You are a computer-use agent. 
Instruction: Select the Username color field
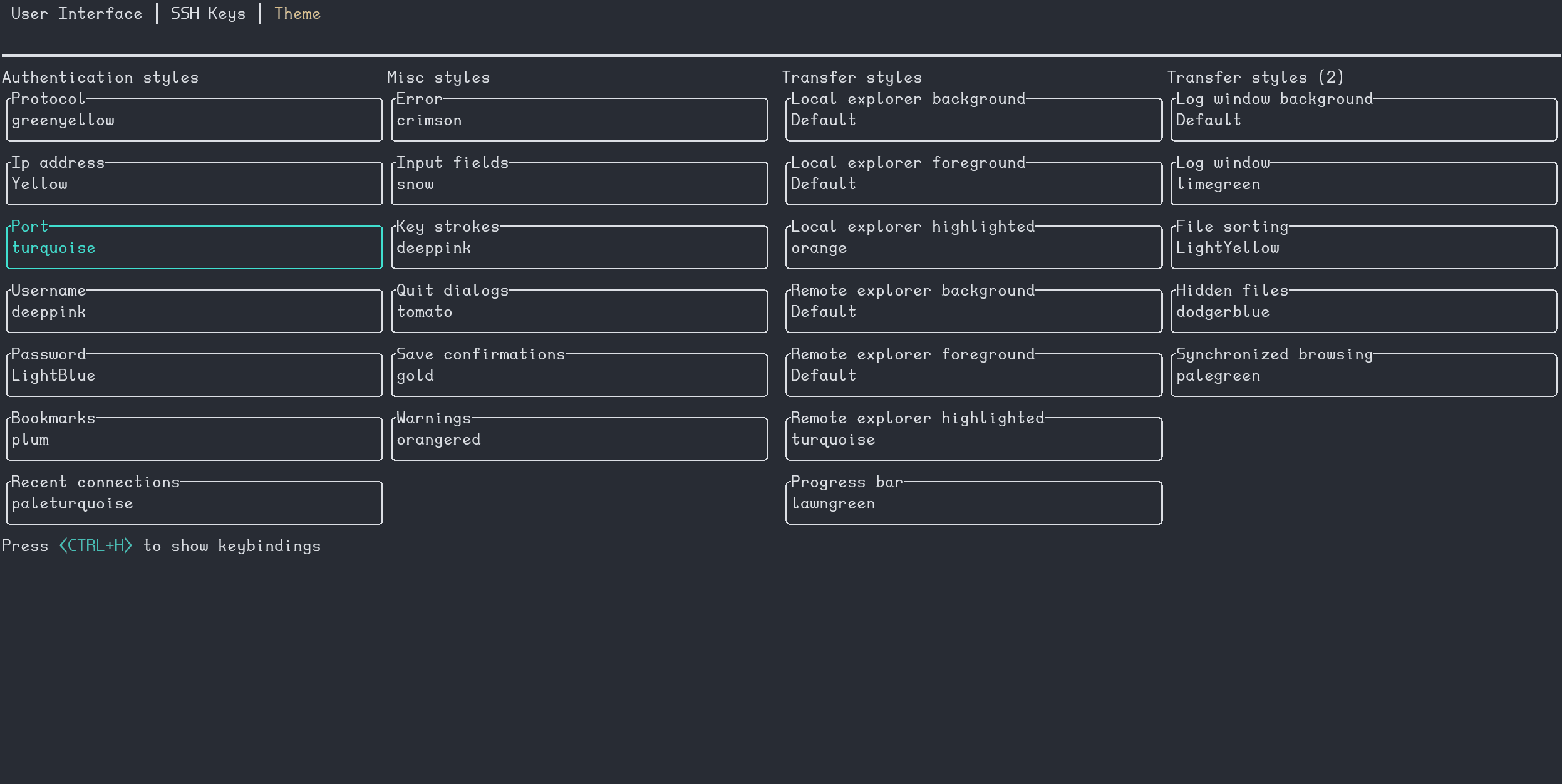pyautogui.click(x=194, y=312)
